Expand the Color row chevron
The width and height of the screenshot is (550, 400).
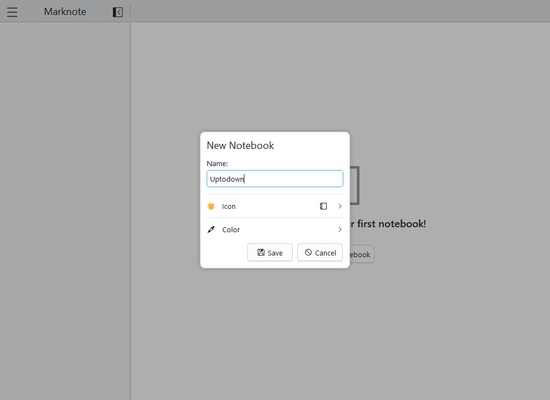tap(340, 229)
